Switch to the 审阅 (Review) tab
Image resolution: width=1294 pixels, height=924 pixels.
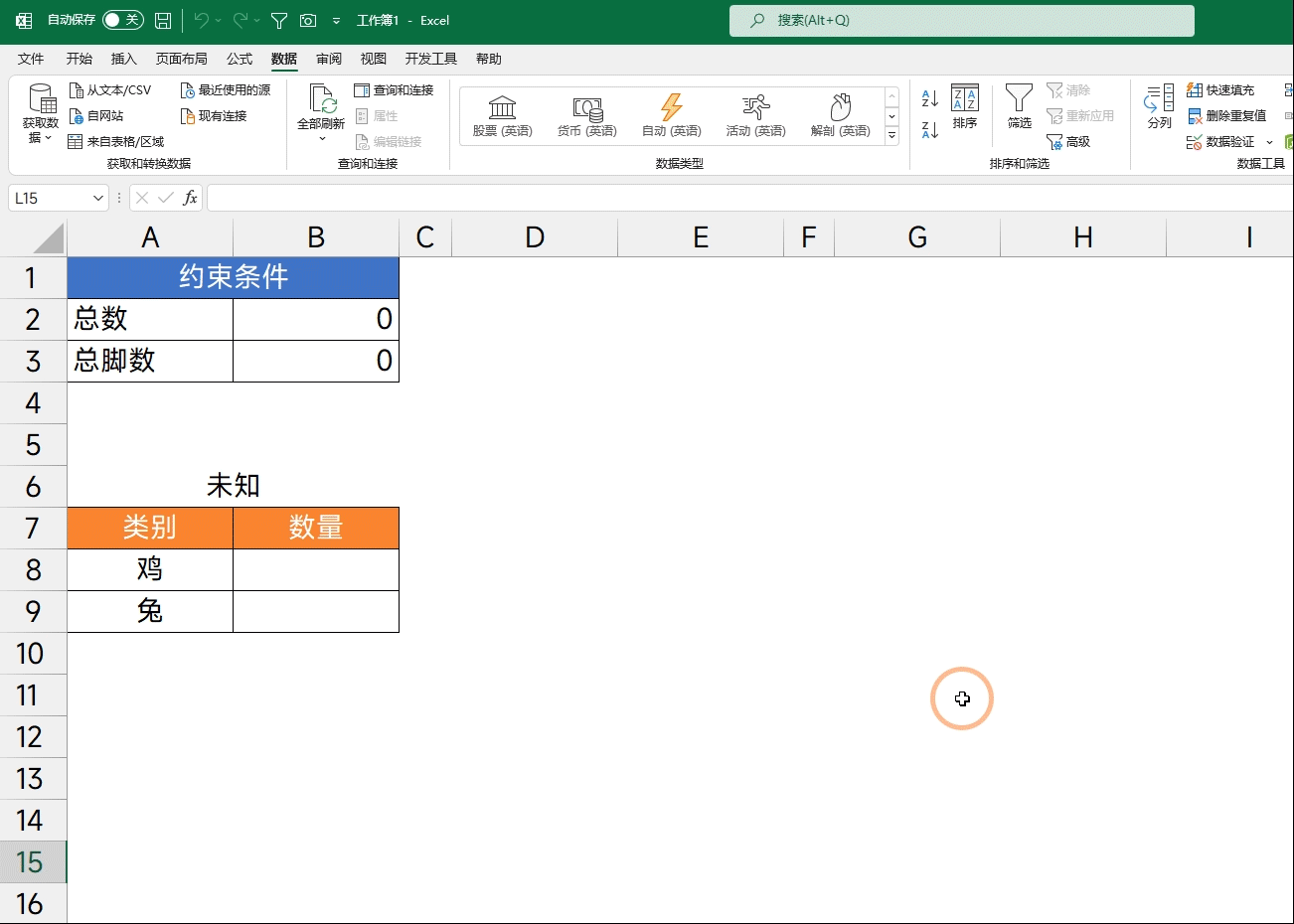pyautogui.click(x=329, y=59)
